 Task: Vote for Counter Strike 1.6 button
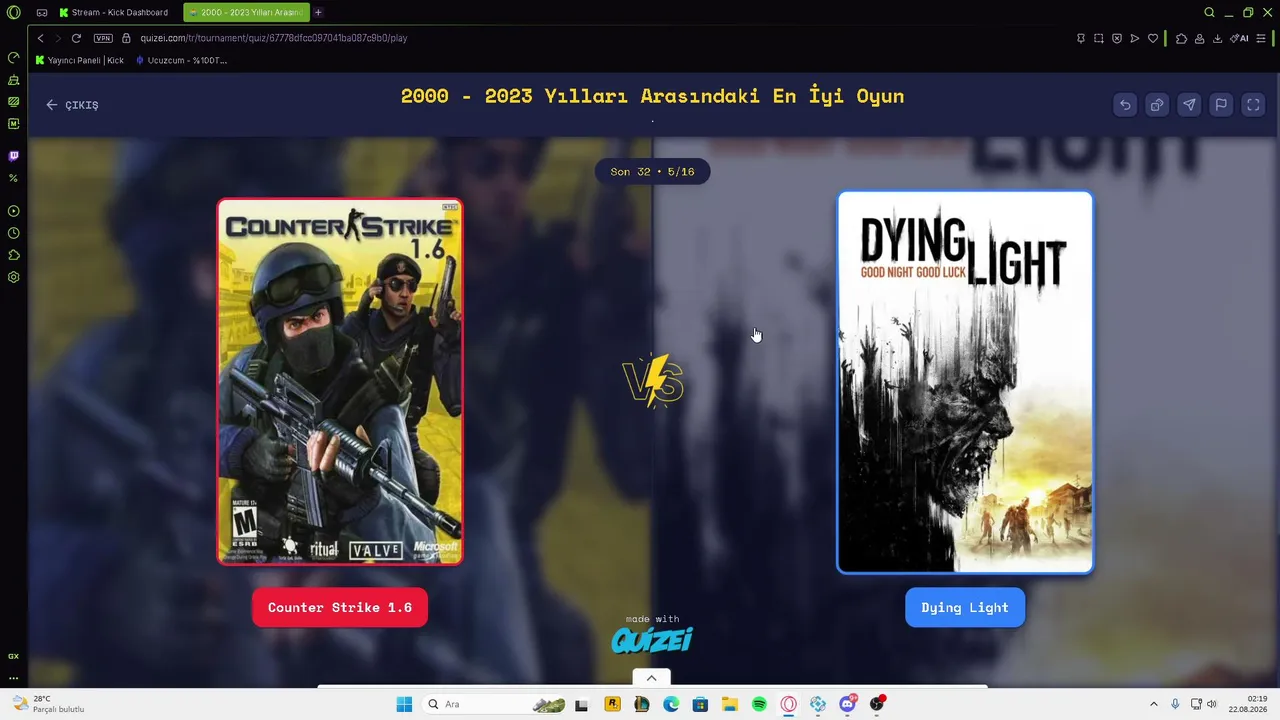click(340, 607)
